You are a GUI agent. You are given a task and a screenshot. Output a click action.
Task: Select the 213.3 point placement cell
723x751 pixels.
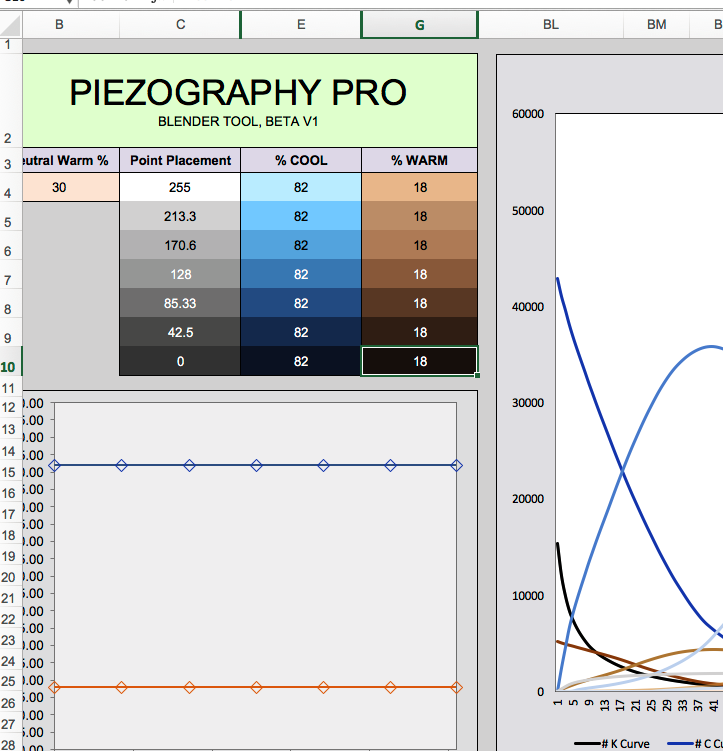[x=180, y=216]
